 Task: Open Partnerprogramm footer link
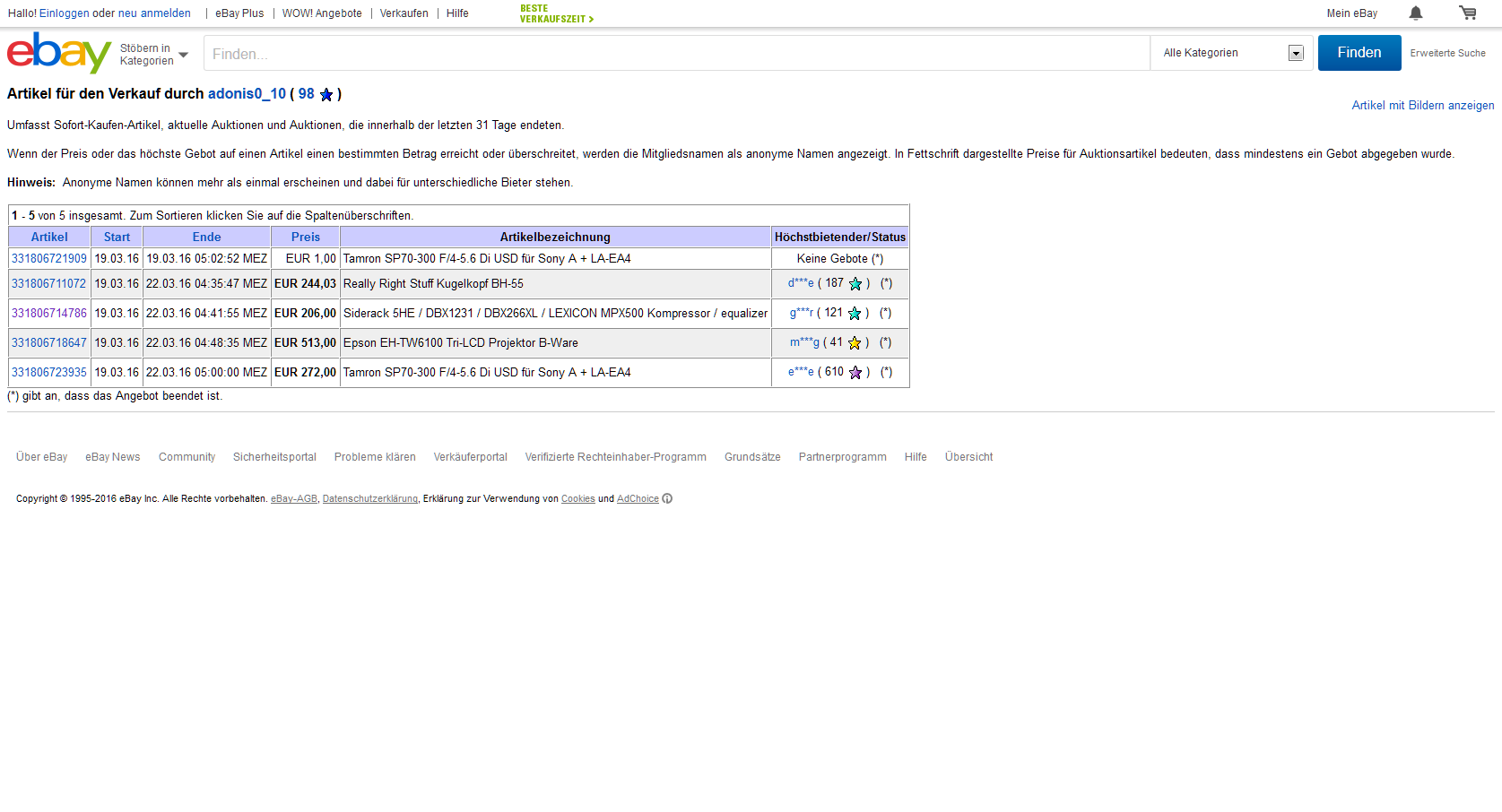pyautogui.click(x=843, y=457)
